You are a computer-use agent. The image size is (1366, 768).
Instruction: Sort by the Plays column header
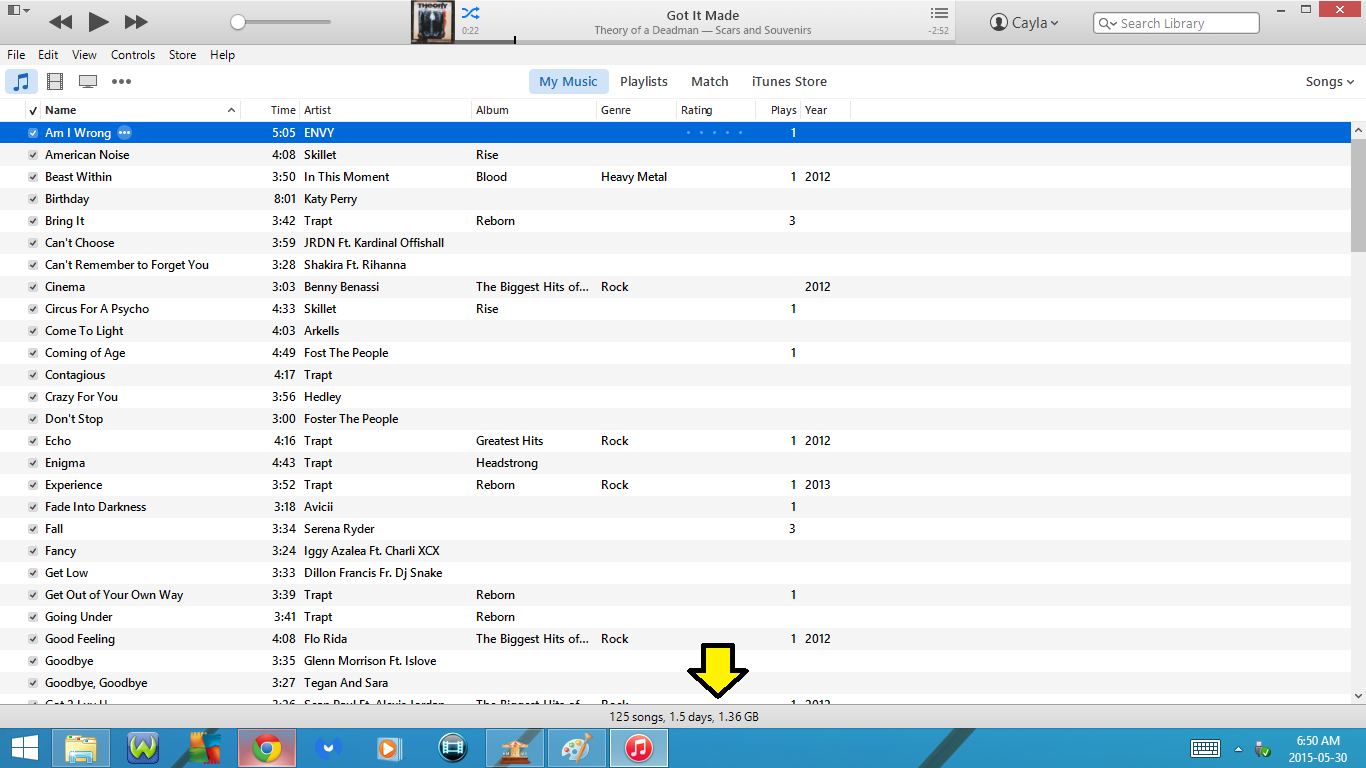(x=778, y=110)
